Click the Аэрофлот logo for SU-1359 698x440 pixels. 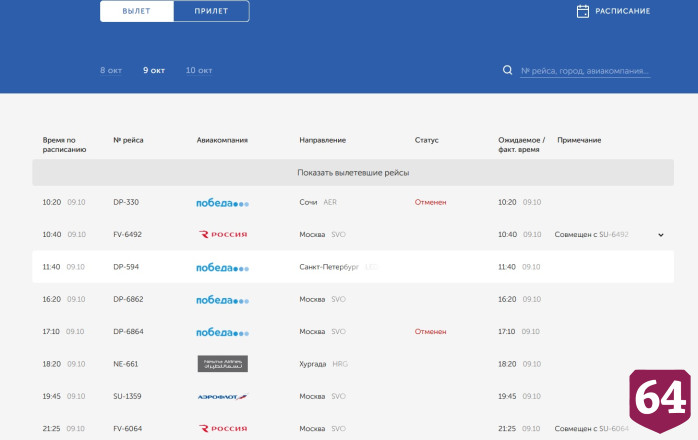[x=222, y=396]
